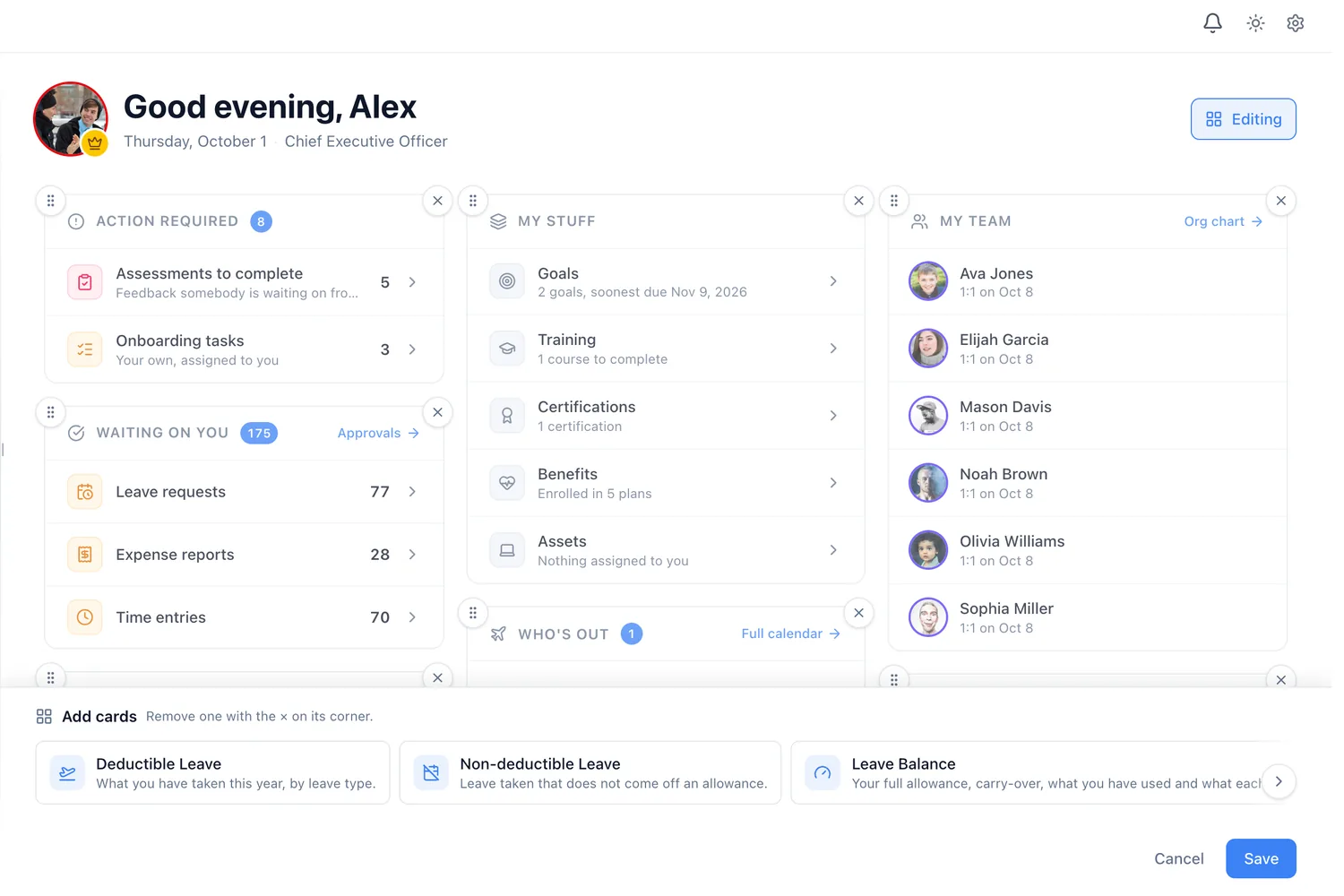This screenshot has width=1344, height=896.
Task: Cancel editing the dashboard
Action: [x=1178, y=858]
